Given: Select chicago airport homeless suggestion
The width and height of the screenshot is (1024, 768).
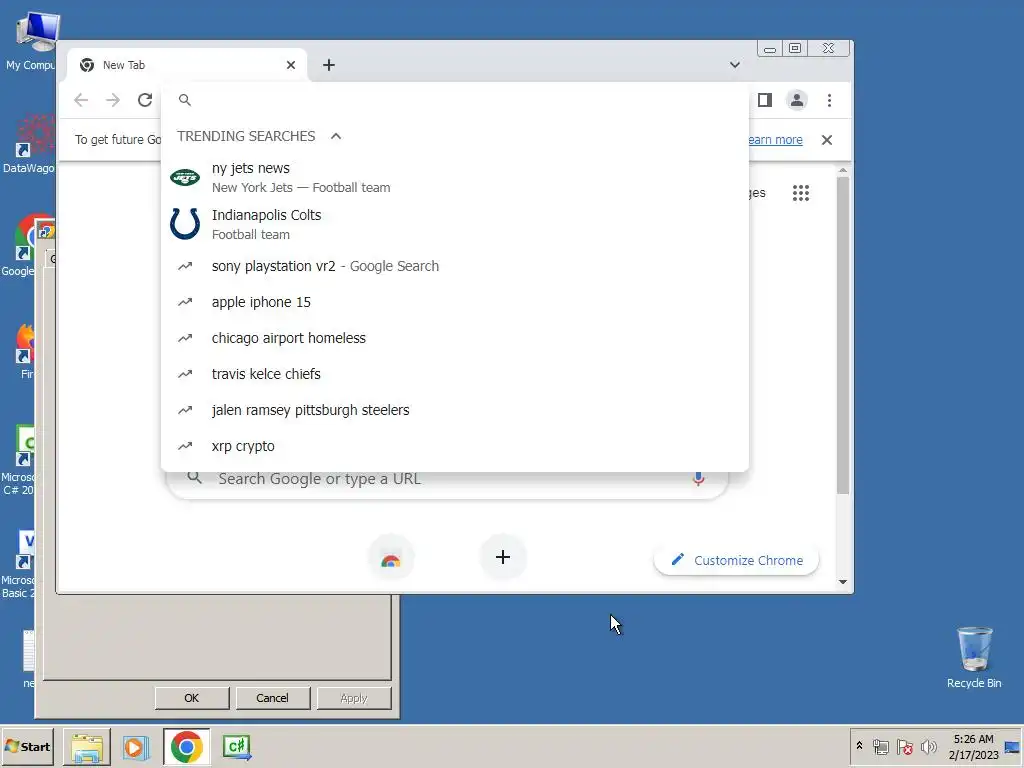Looking at the screenshot, I should pyautogui.click(x=455, y=338).
